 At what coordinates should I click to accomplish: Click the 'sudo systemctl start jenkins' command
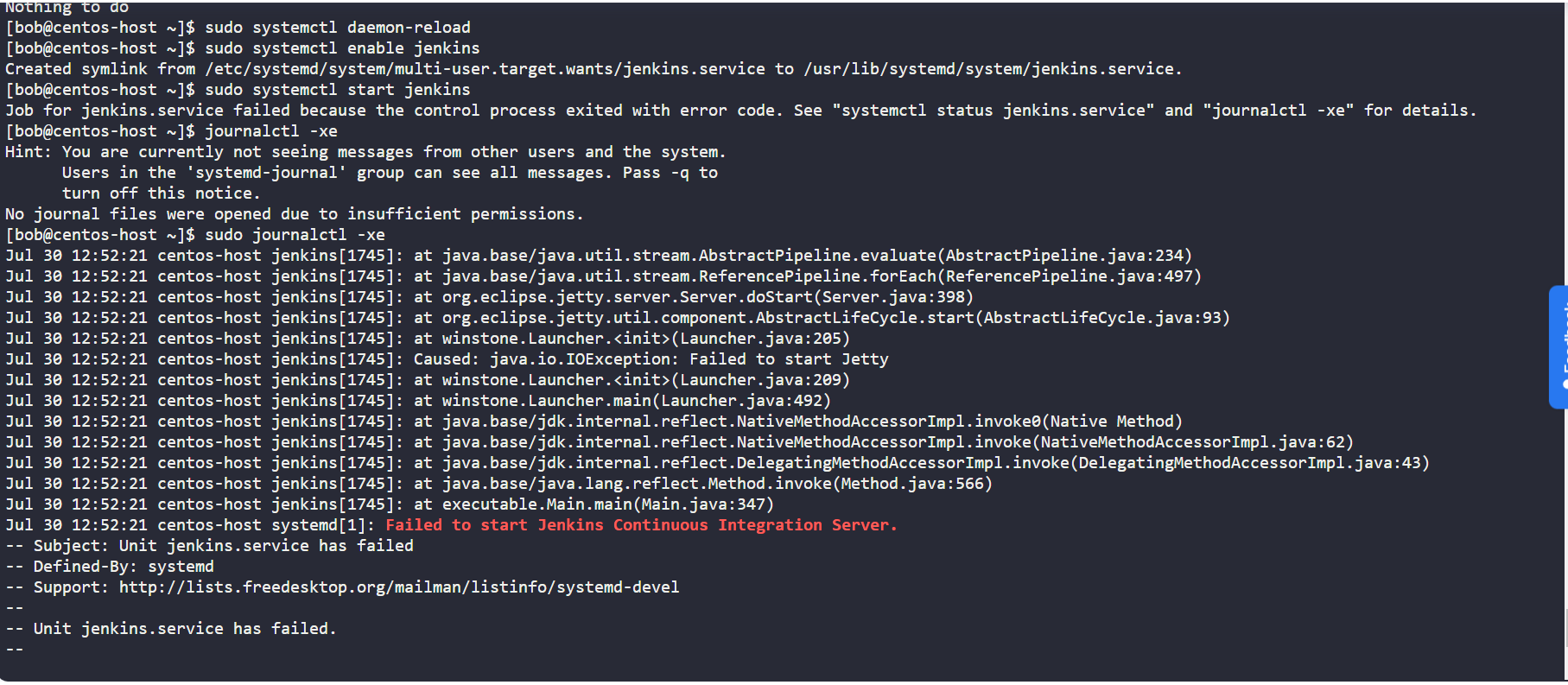pyautogui.click(x=337, y=90)
